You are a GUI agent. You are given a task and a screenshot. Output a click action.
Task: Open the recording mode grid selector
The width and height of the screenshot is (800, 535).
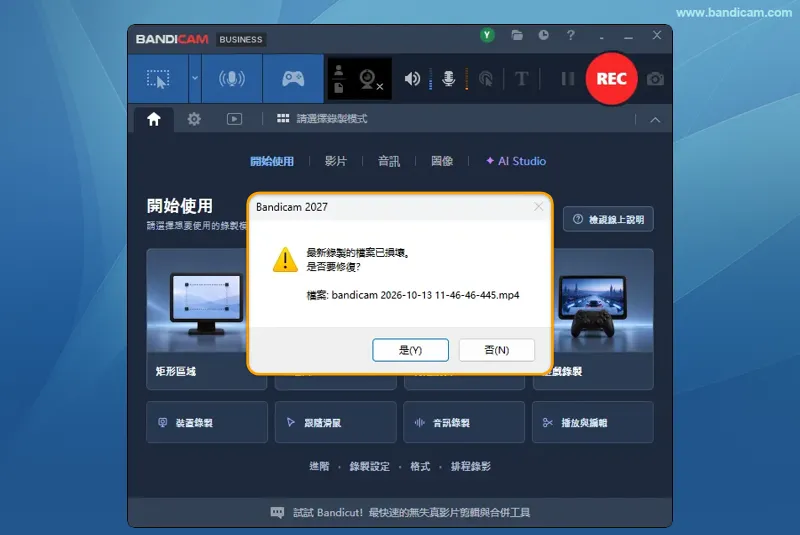coord(322,119)
